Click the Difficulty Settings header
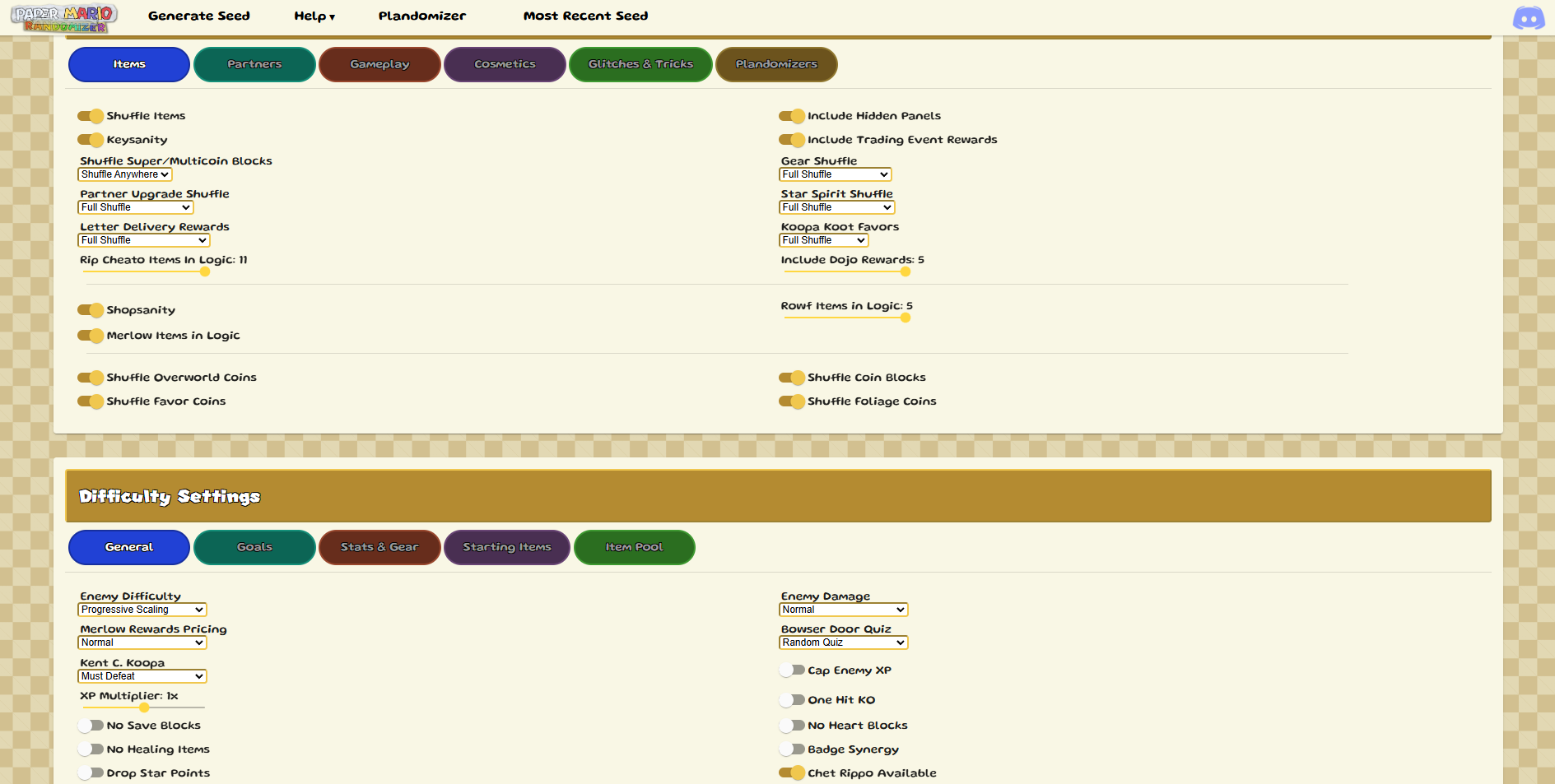1555x784 pixels. tap(778, 496)
